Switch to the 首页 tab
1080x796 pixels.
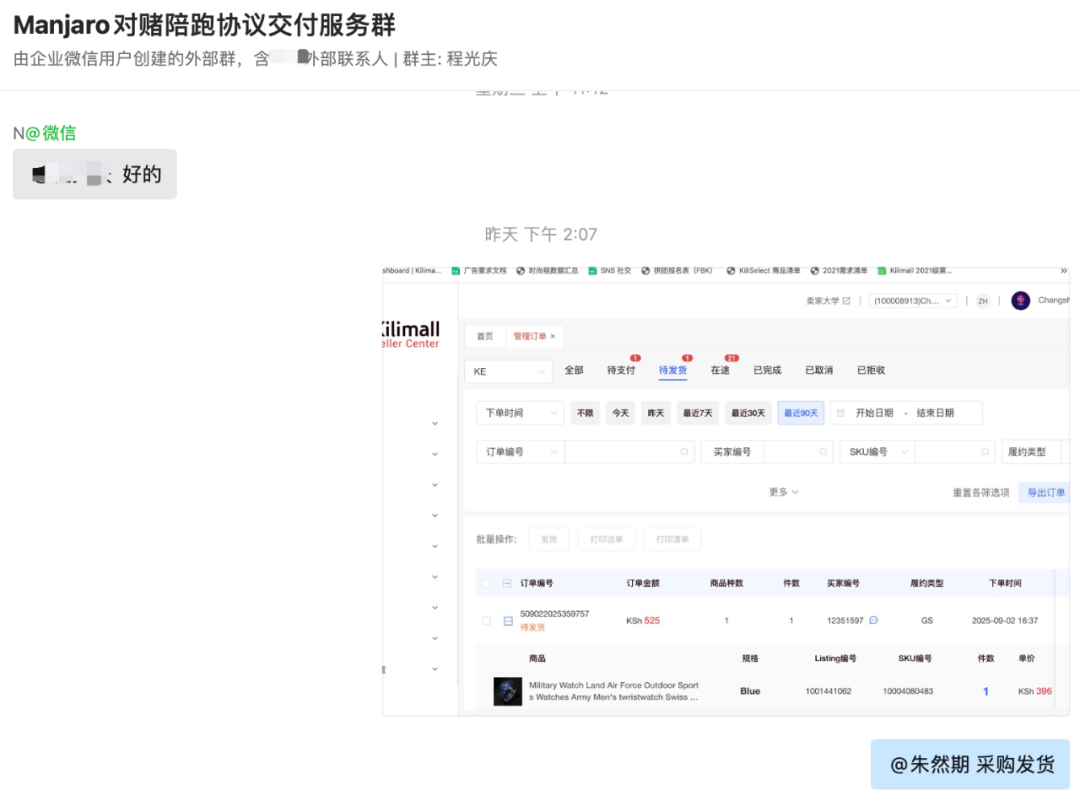tap(485, 336)
